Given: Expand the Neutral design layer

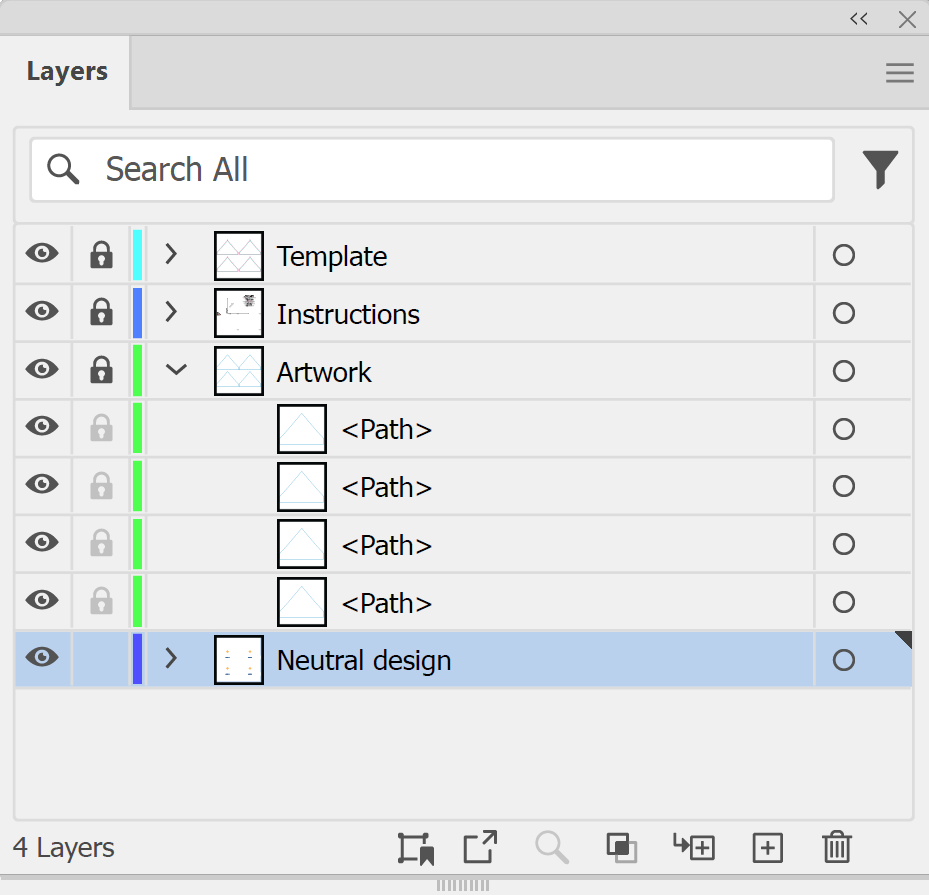Looking at the screenshot, I should (x=171, y=658).
